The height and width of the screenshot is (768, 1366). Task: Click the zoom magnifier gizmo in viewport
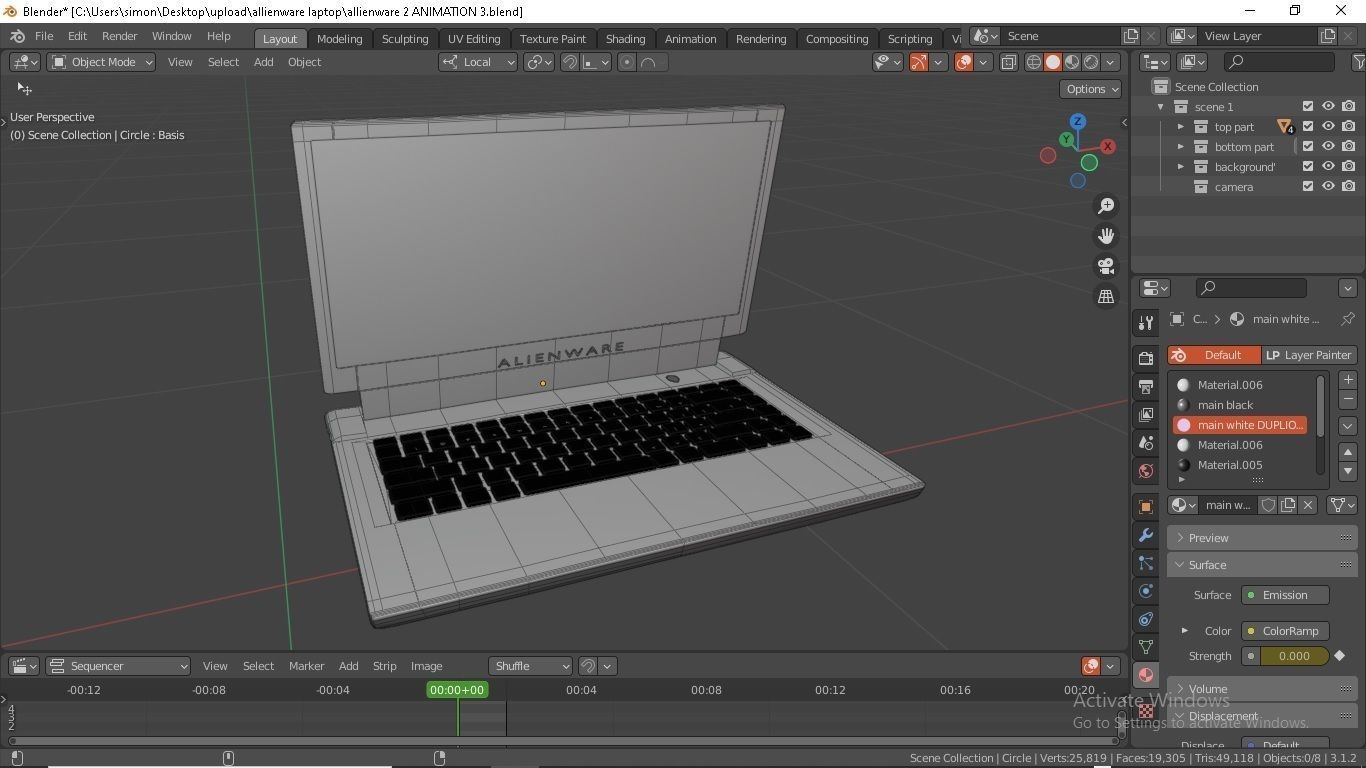[1106, 206]
